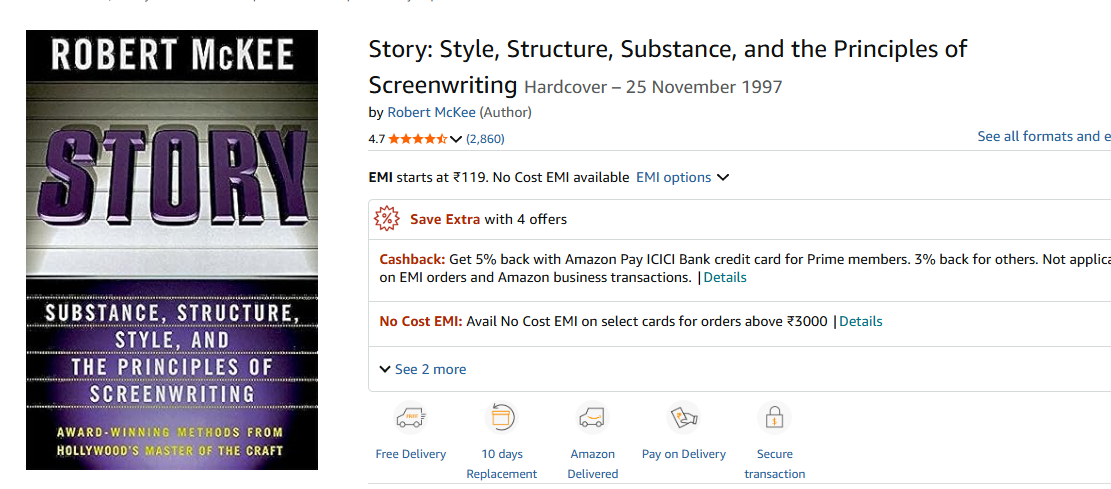The height and width of the screenshot is (489, 1111).
Task: Open the 2,860 ratings link
Action: point(485,139)
